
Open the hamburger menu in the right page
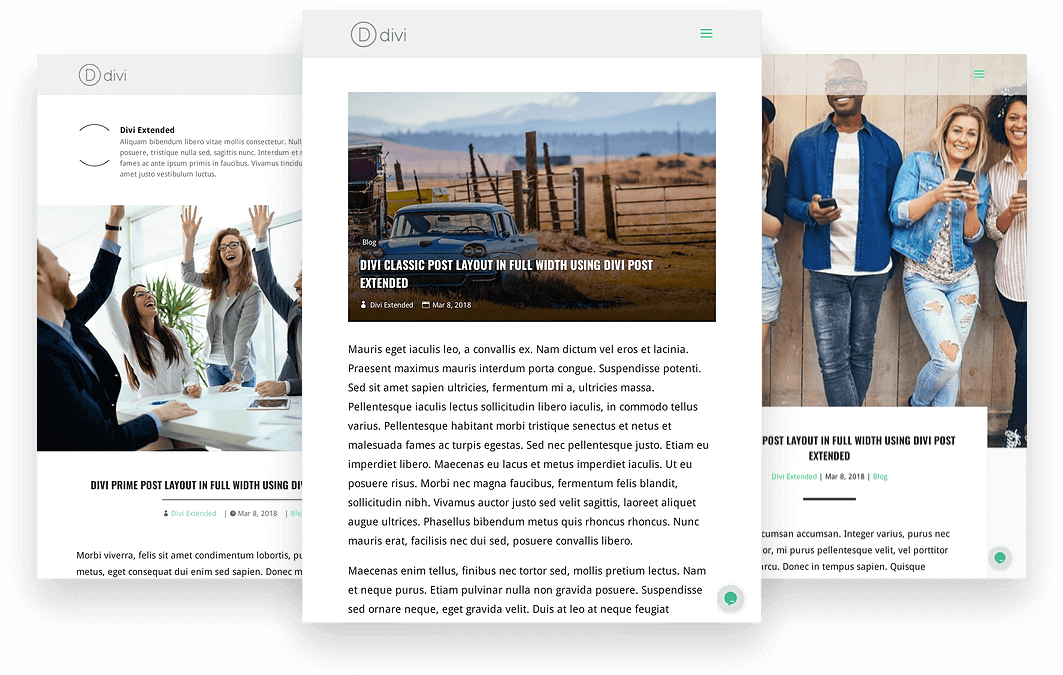pyautogui.click(x=979, y=74)
